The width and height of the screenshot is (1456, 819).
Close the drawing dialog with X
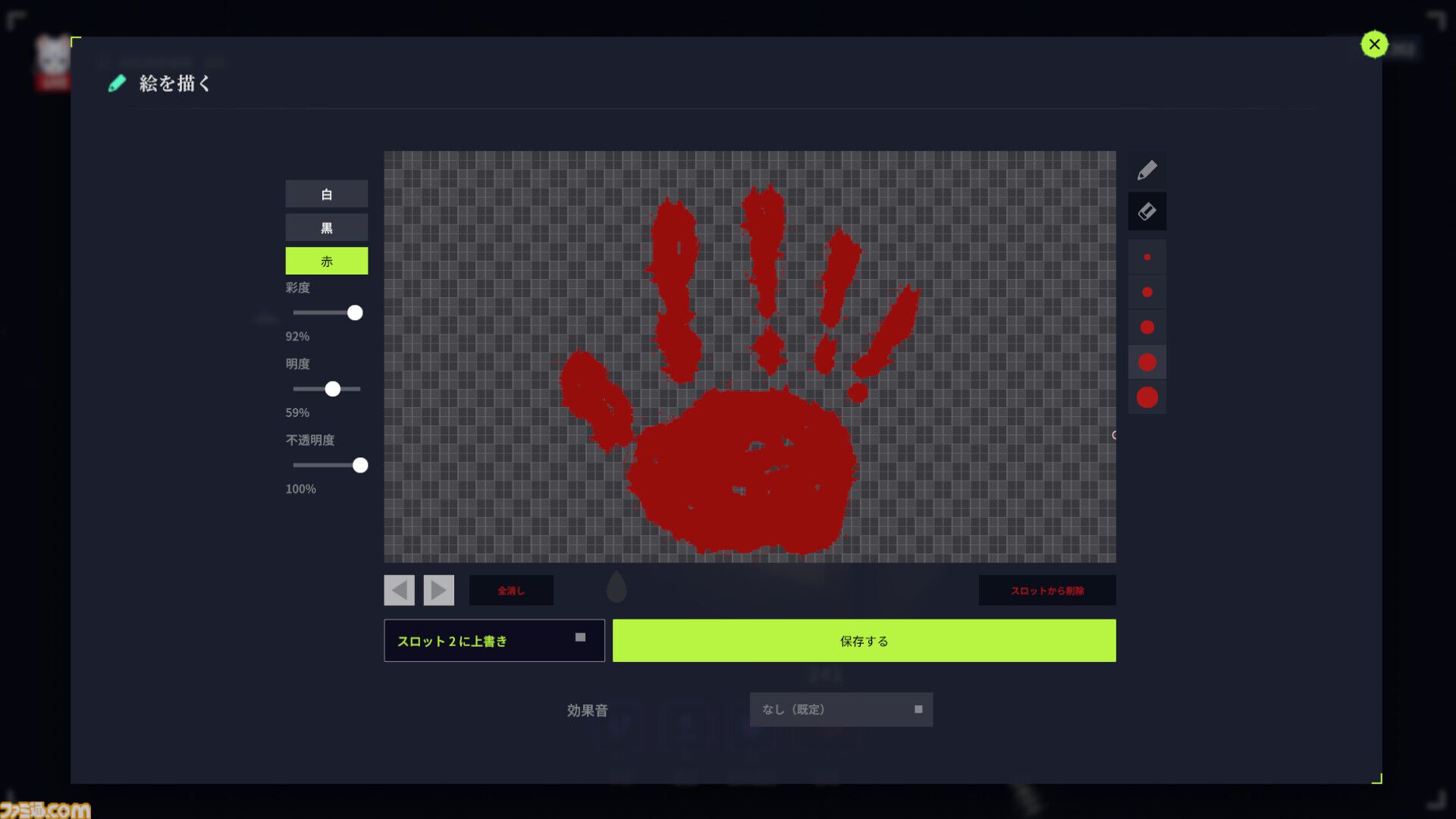tap(1374, 44)
